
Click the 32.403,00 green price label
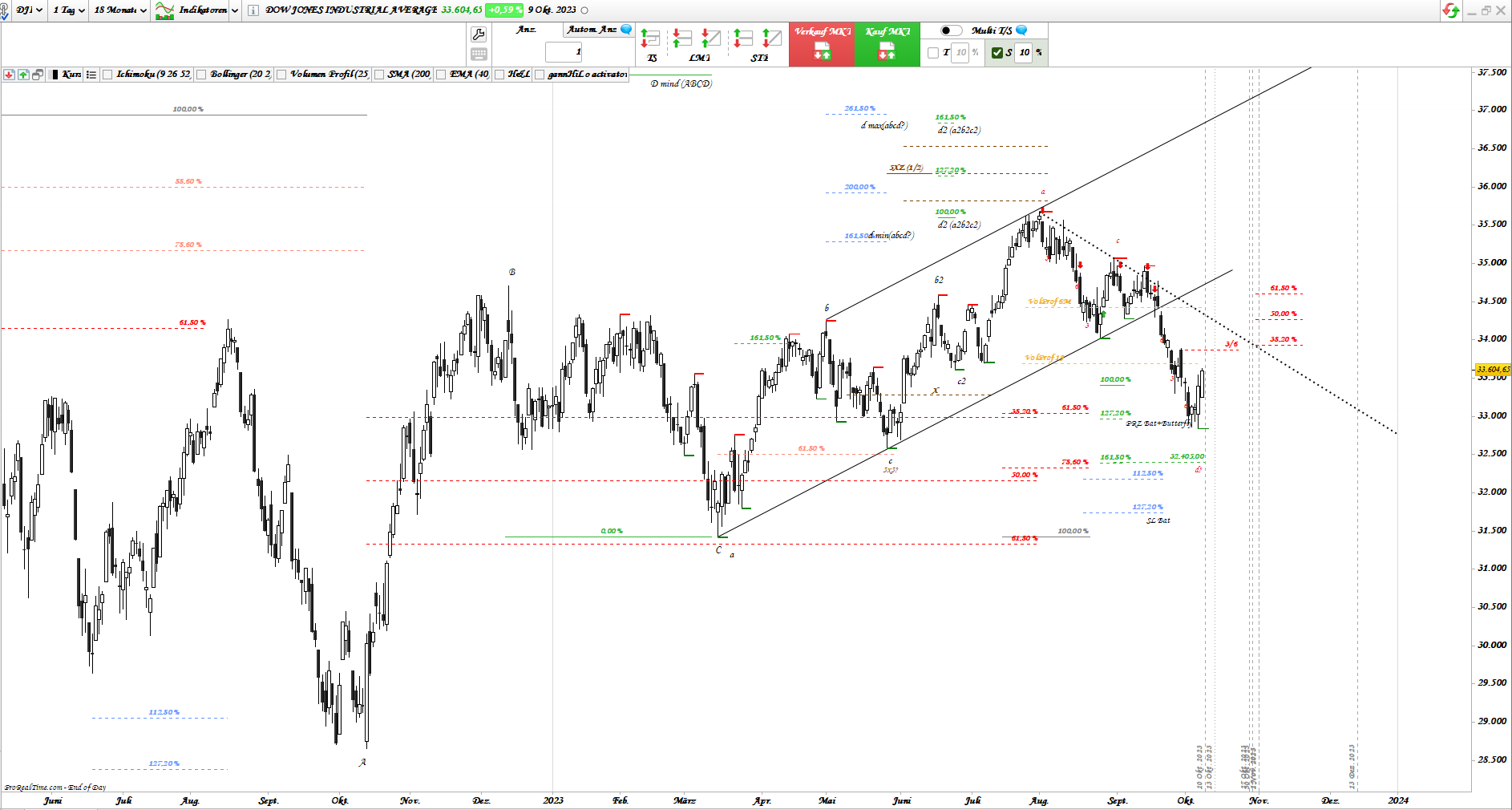coord(1187,456)
